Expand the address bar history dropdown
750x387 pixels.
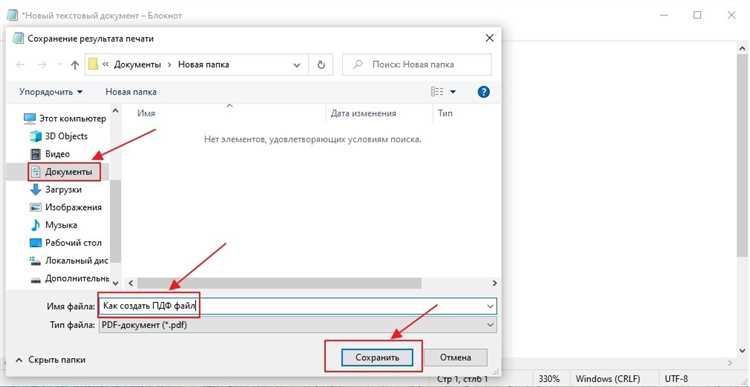coord(297,65)
